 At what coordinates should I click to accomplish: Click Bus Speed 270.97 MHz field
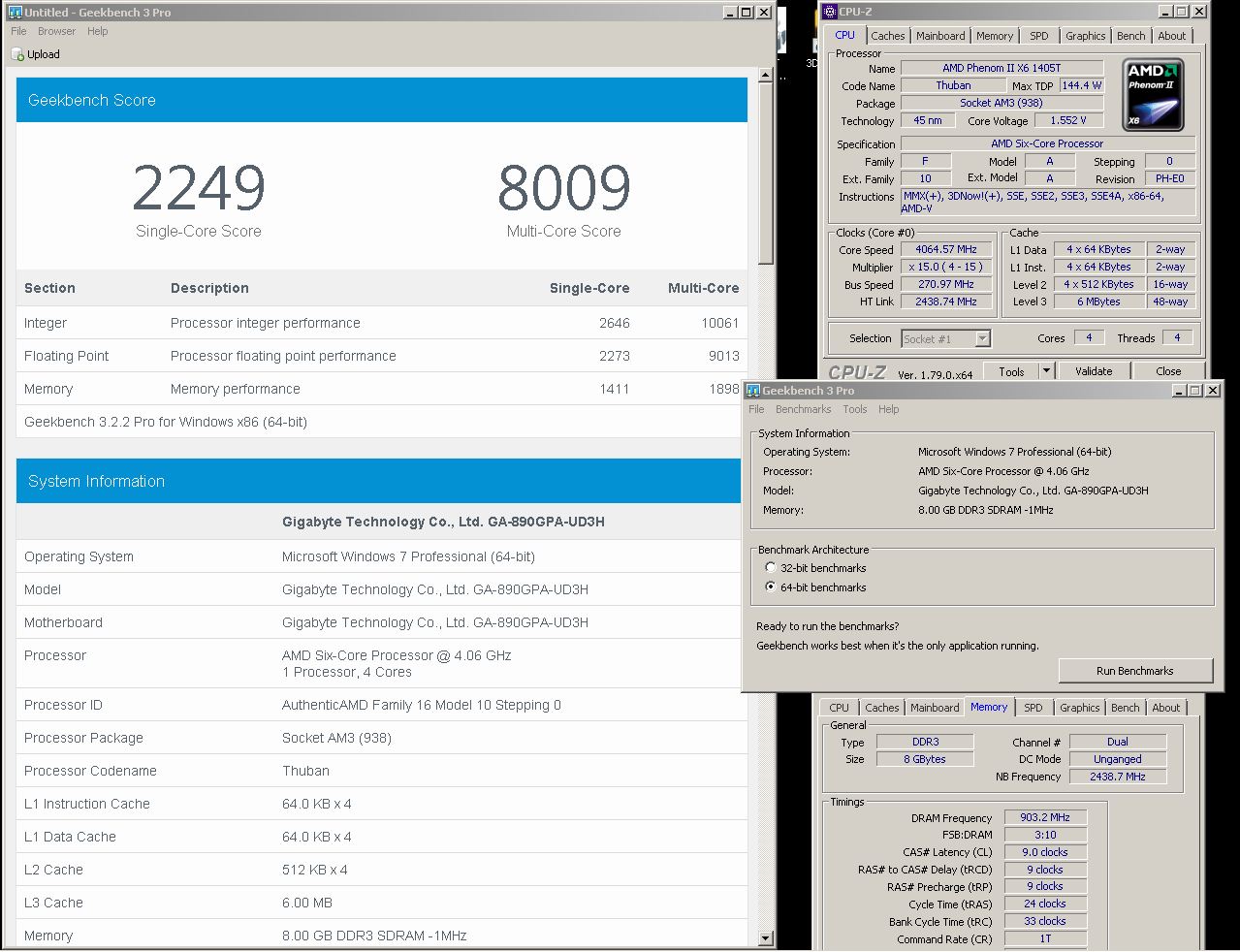pyautogui.click(x=946, y=284)
